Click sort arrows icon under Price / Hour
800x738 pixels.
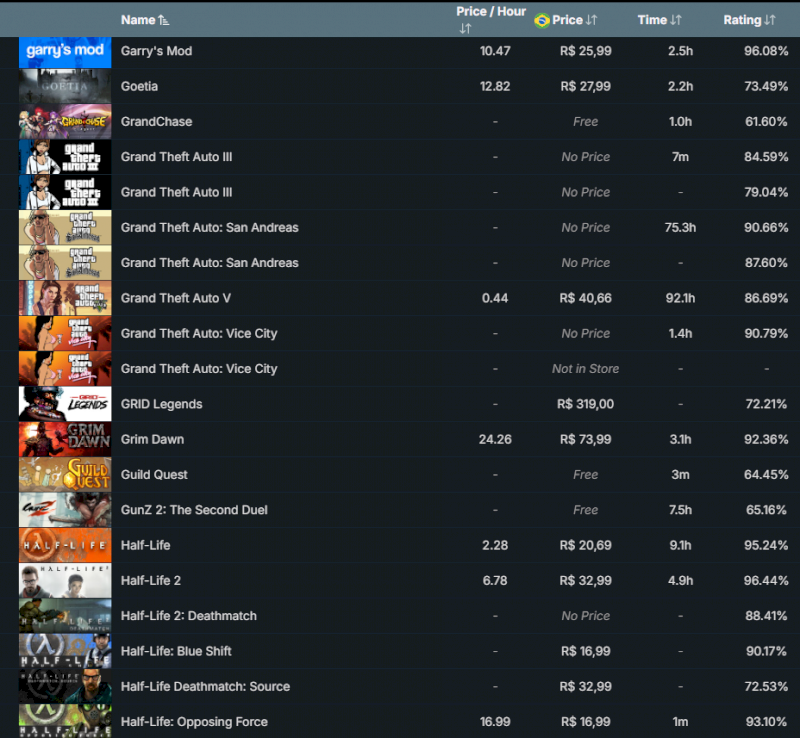coord(465,29)
